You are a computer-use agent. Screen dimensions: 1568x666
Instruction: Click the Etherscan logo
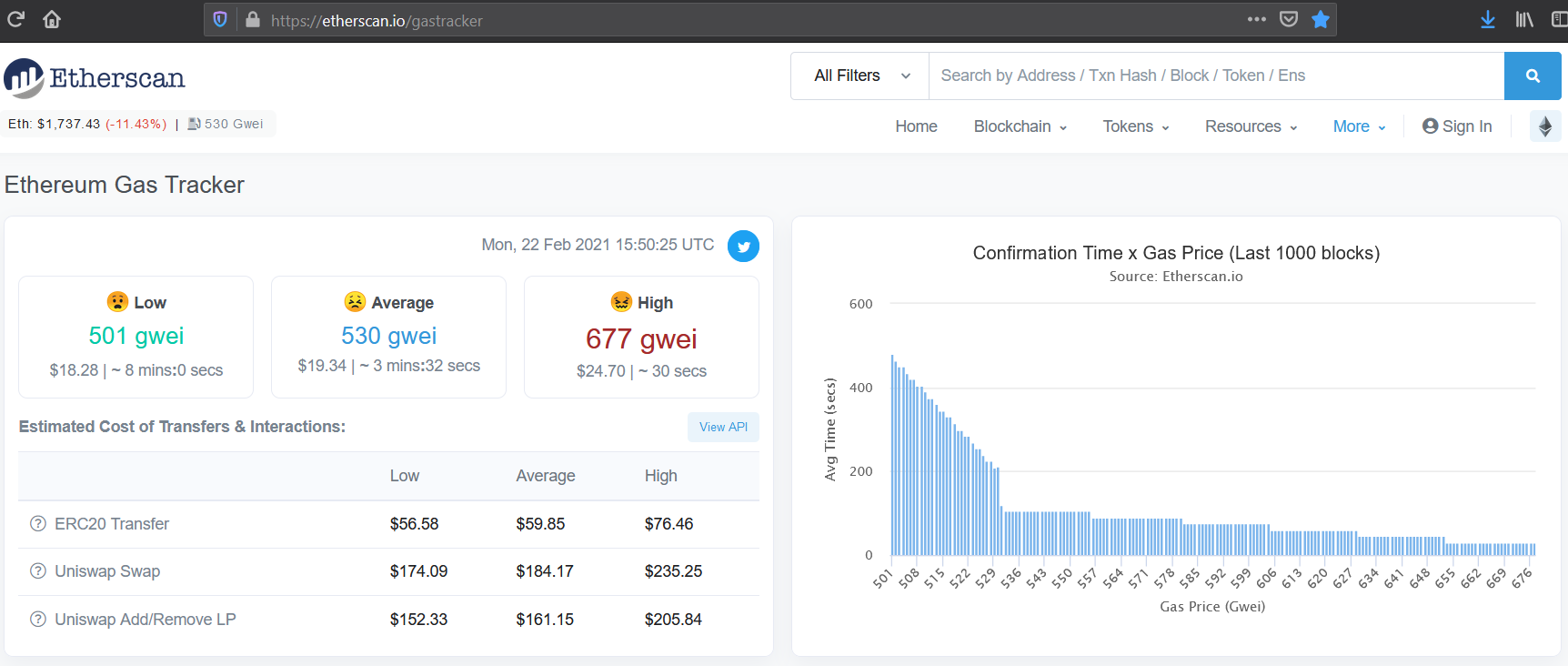point(95,78)
